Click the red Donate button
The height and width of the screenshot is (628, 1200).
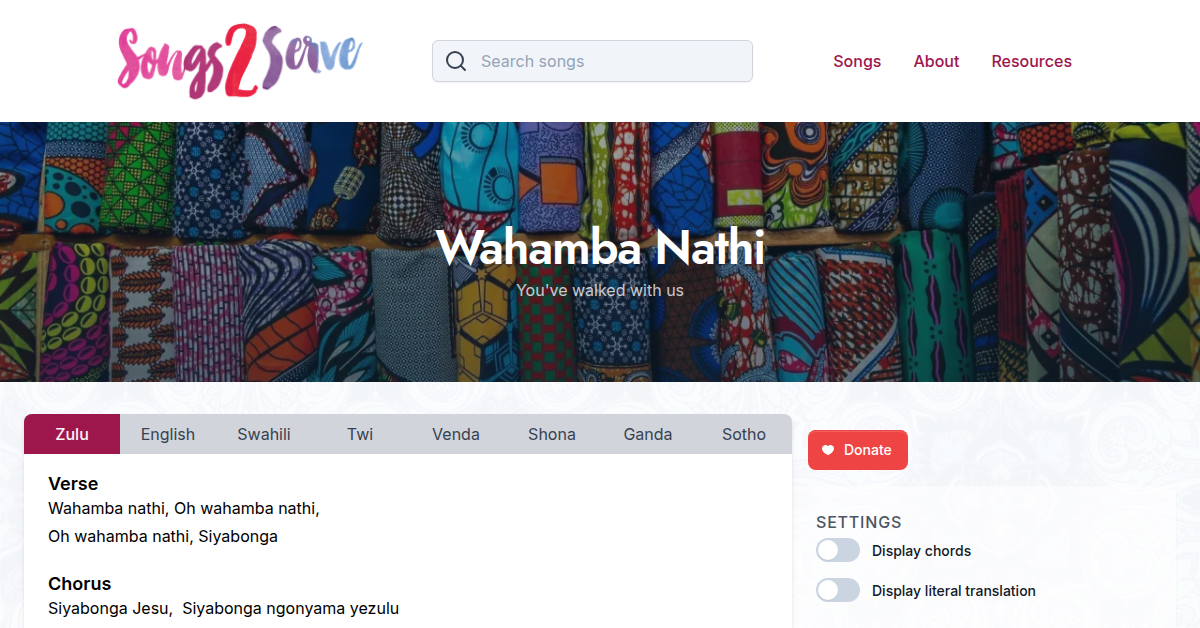[857, 450]
